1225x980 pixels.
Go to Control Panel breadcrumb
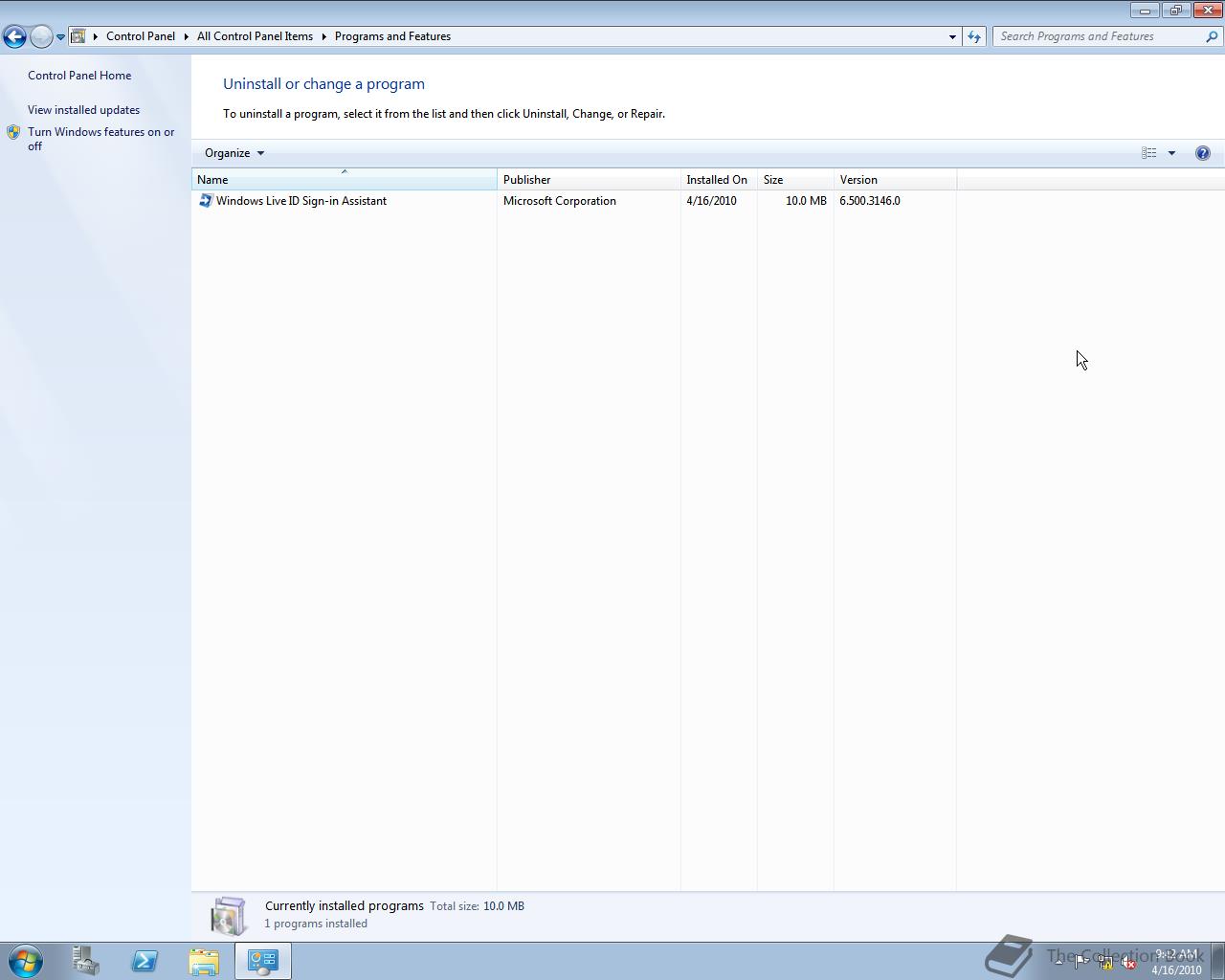coord(141,36)
